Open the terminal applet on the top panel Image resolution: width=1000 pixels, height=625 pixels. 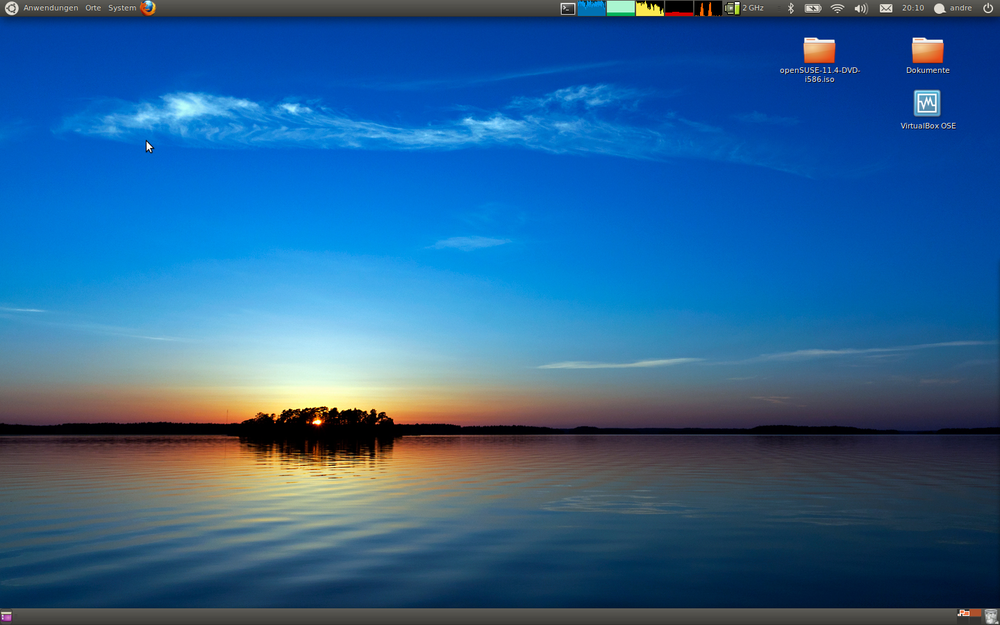566,8
